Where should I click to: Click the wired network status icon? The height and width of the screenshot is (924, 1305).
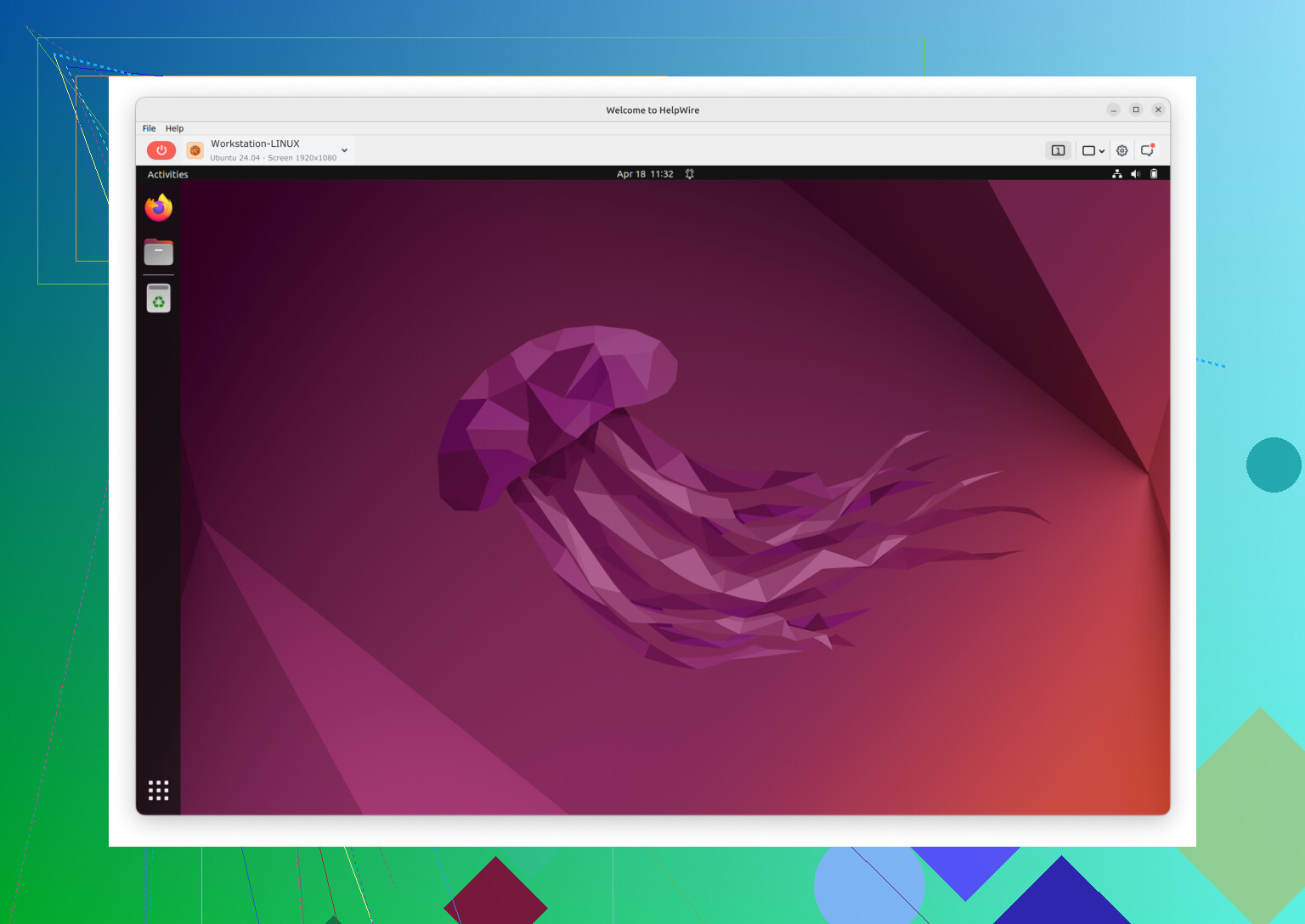[x=1117, y=174]
